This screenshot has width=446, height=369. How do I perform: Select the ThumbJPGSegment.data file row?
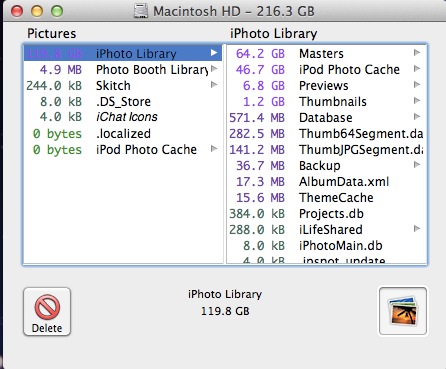pos(326,149)
